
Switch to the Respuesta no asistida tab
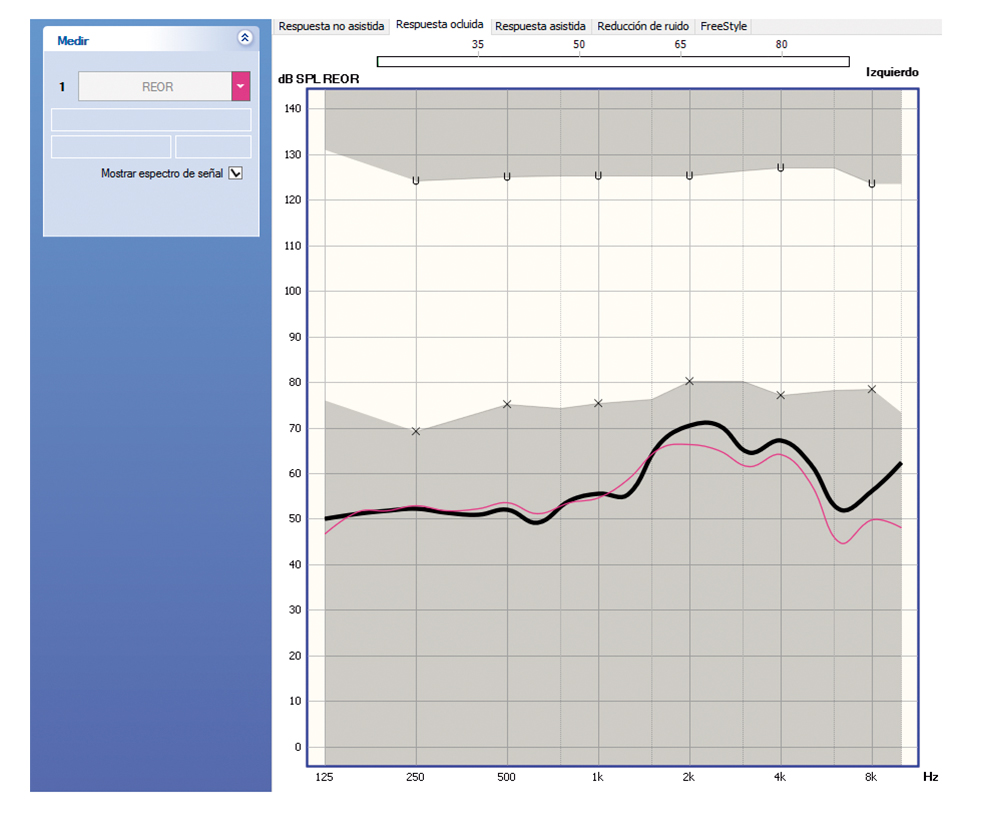click(331, 26)
